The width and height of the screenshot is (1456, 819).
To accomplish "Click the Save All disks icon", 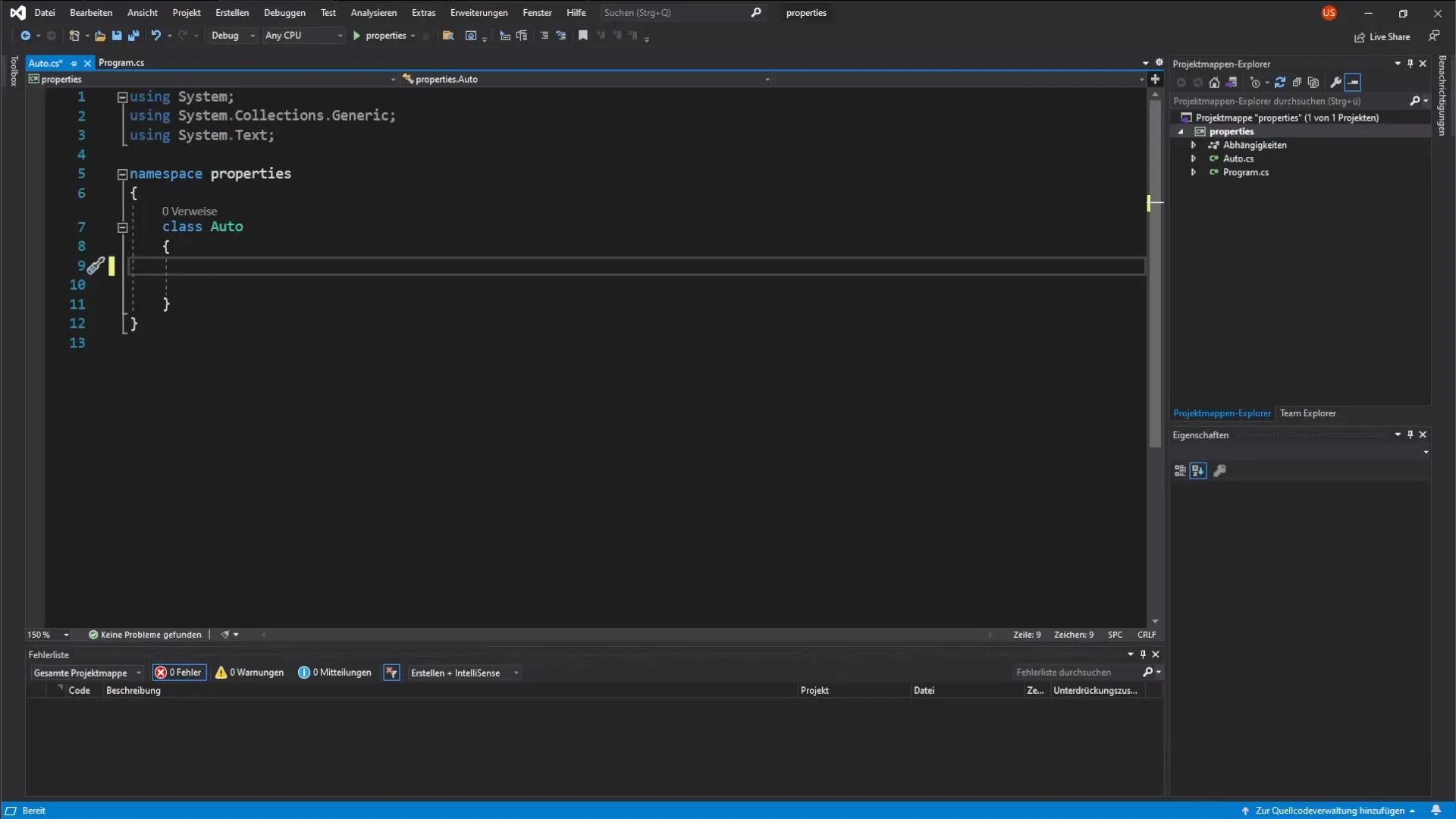I will tap(133, 36).
